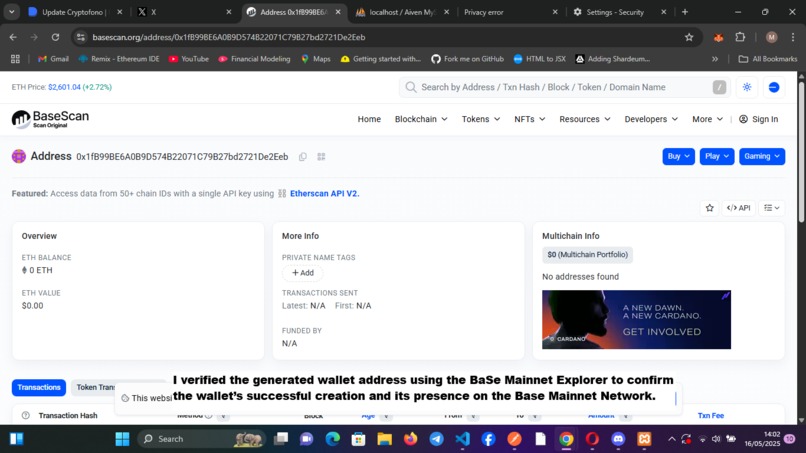Open a new browser tab
Image resolution: width=806 pixels, height=453 pixels.
point(685,12)
